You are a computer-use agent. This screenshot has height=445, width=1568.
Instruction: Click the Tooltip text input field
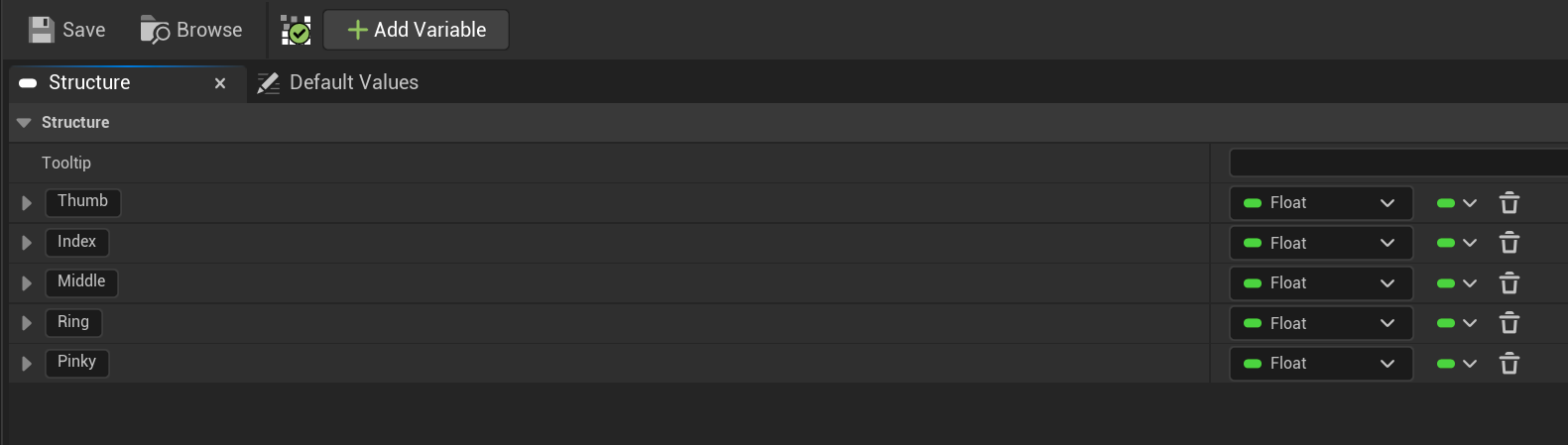[1396, 163]
